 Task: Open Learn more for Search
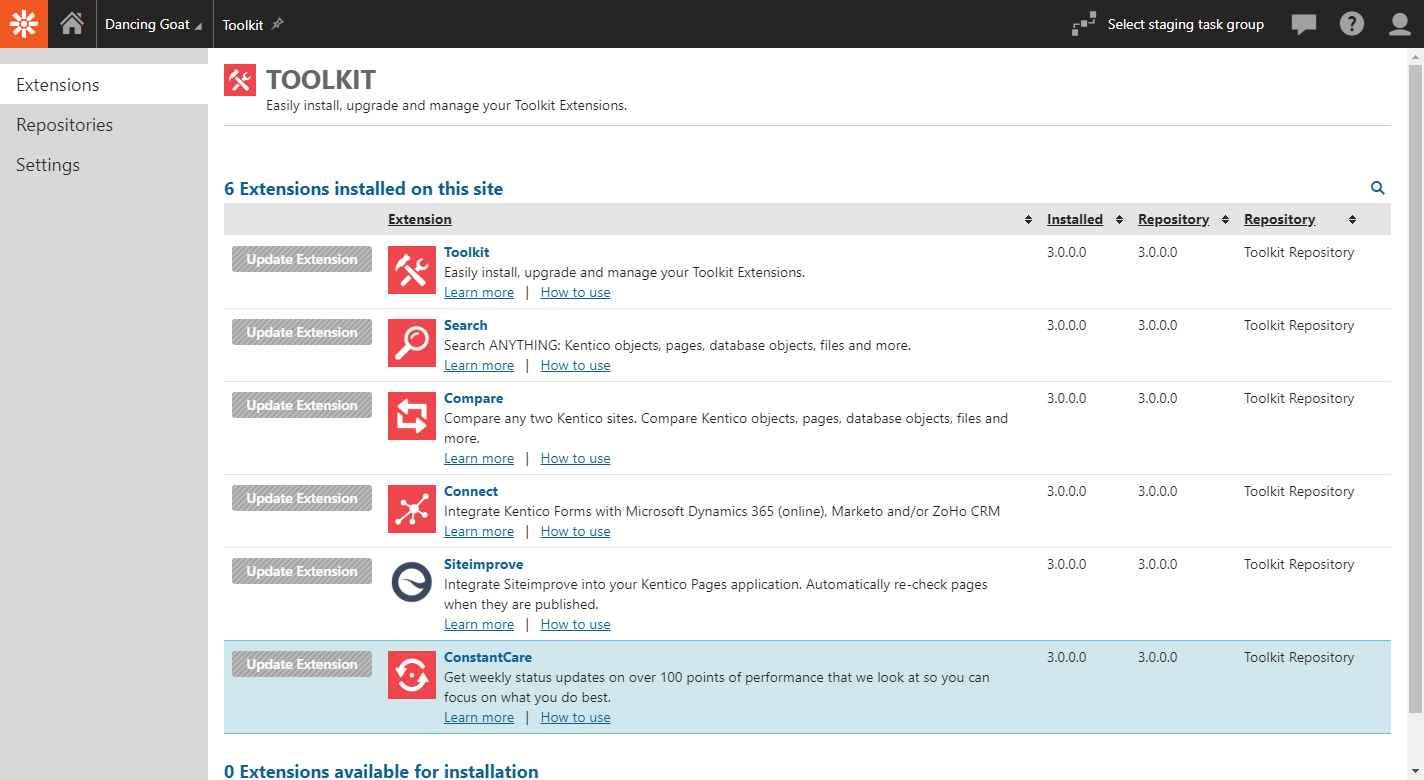(x=479, y=365)
